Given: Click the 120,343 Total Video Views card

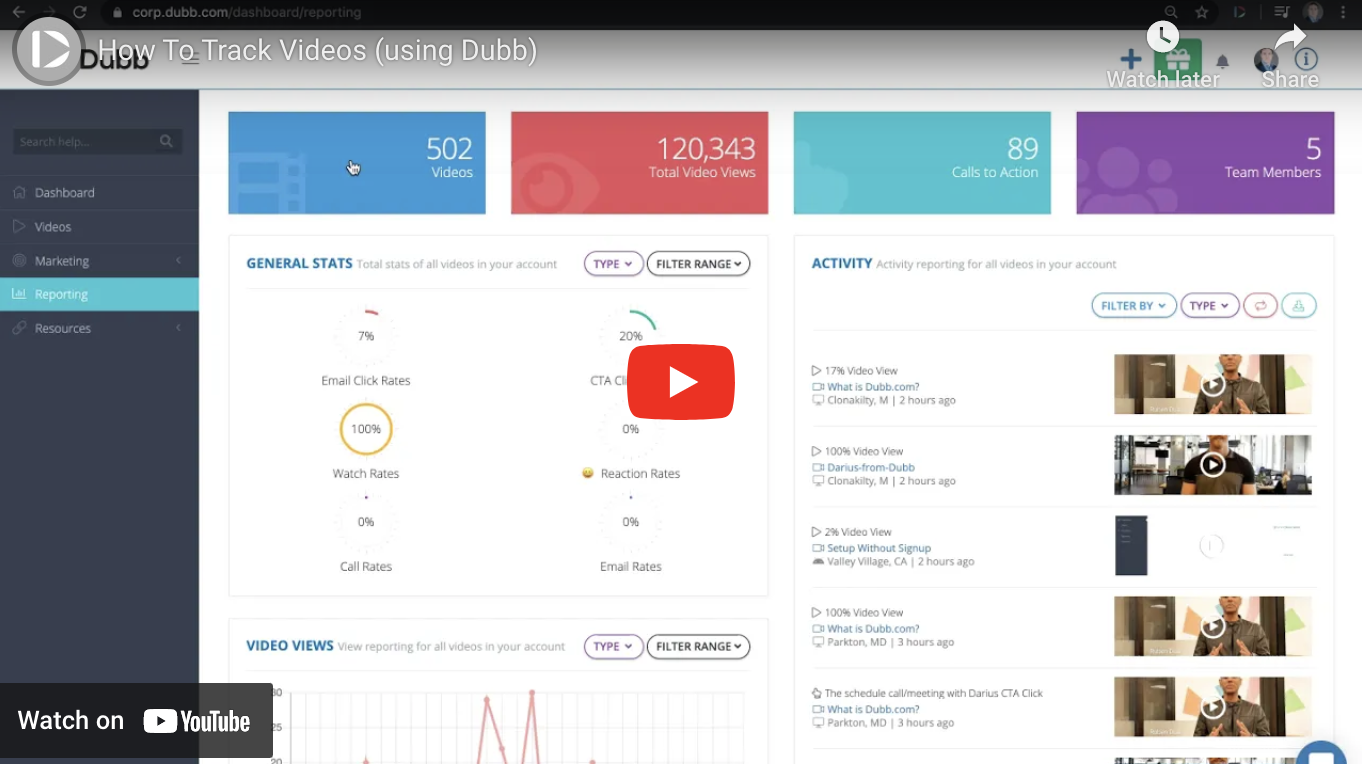Looking at the screenshot, I should point(640,163).
